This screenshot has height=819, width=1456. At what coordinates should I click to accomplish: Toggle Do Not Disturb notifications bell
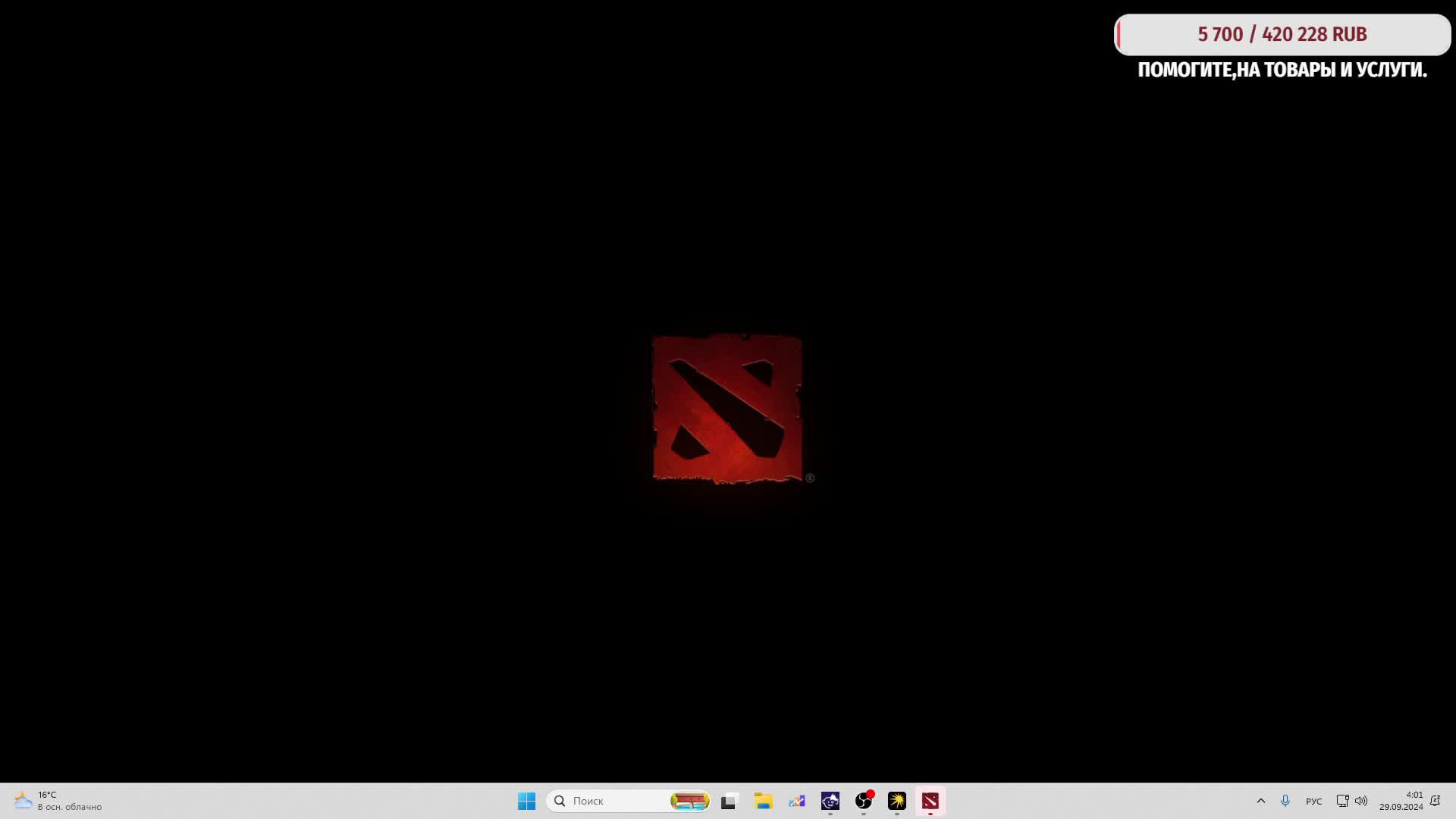pos(1435,801)
